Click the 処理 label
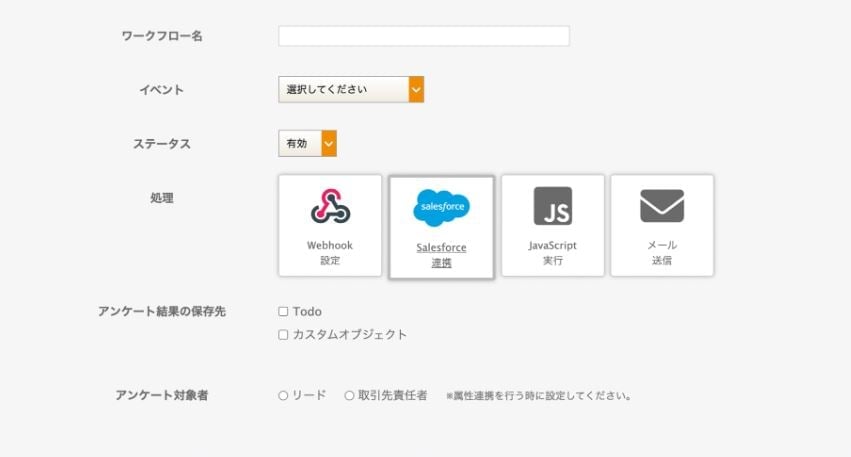This screenshot has width=851, height=457. coord(162,198)
